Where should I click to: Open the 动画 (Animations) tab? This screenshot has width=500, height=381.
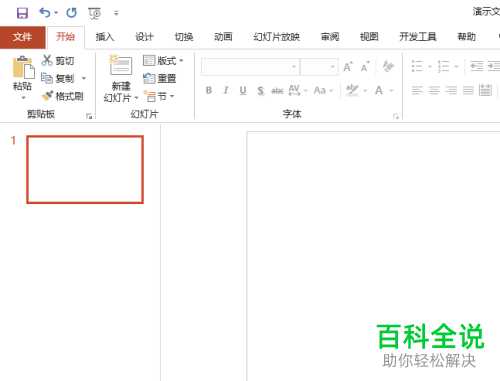(223, 37)
